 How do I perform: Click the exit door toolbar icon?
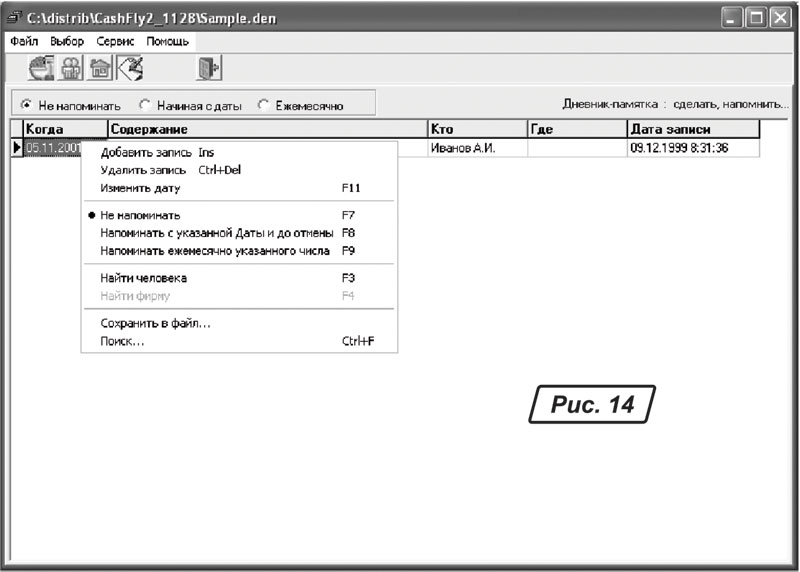point(207,69)
